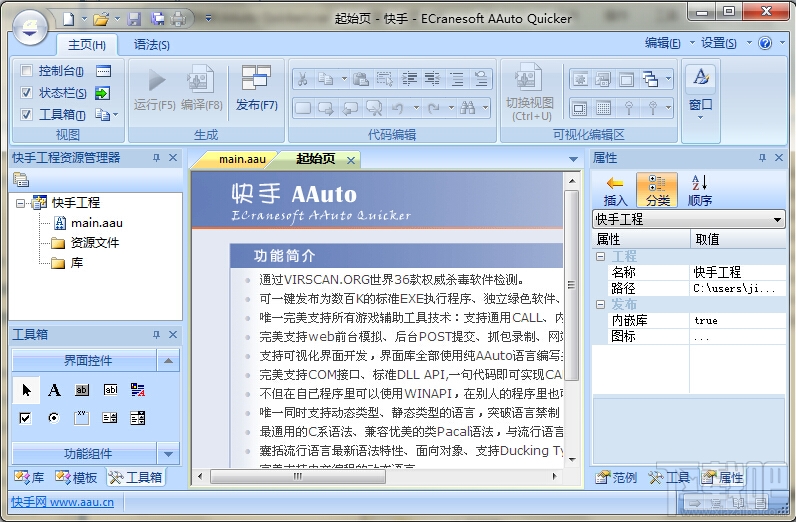Click the save all icon in quick access
Image resolution: width=796 pixels, height=522 pixels.
pyautogui.click(x=157, y=19)
